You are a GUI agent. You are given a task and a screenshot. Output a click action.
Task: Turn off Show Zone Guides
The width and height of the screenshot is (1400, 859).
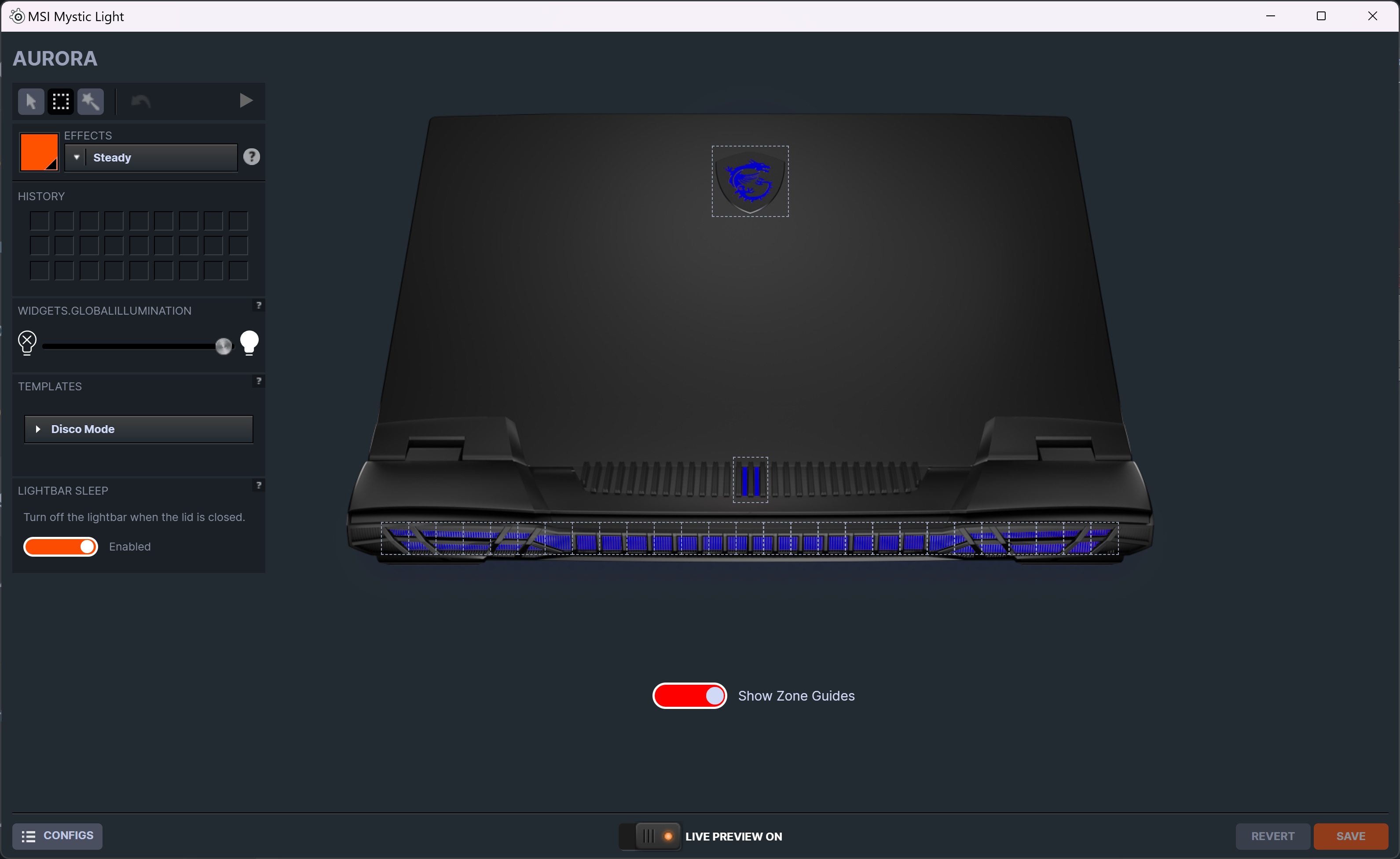tap(689, 696)
